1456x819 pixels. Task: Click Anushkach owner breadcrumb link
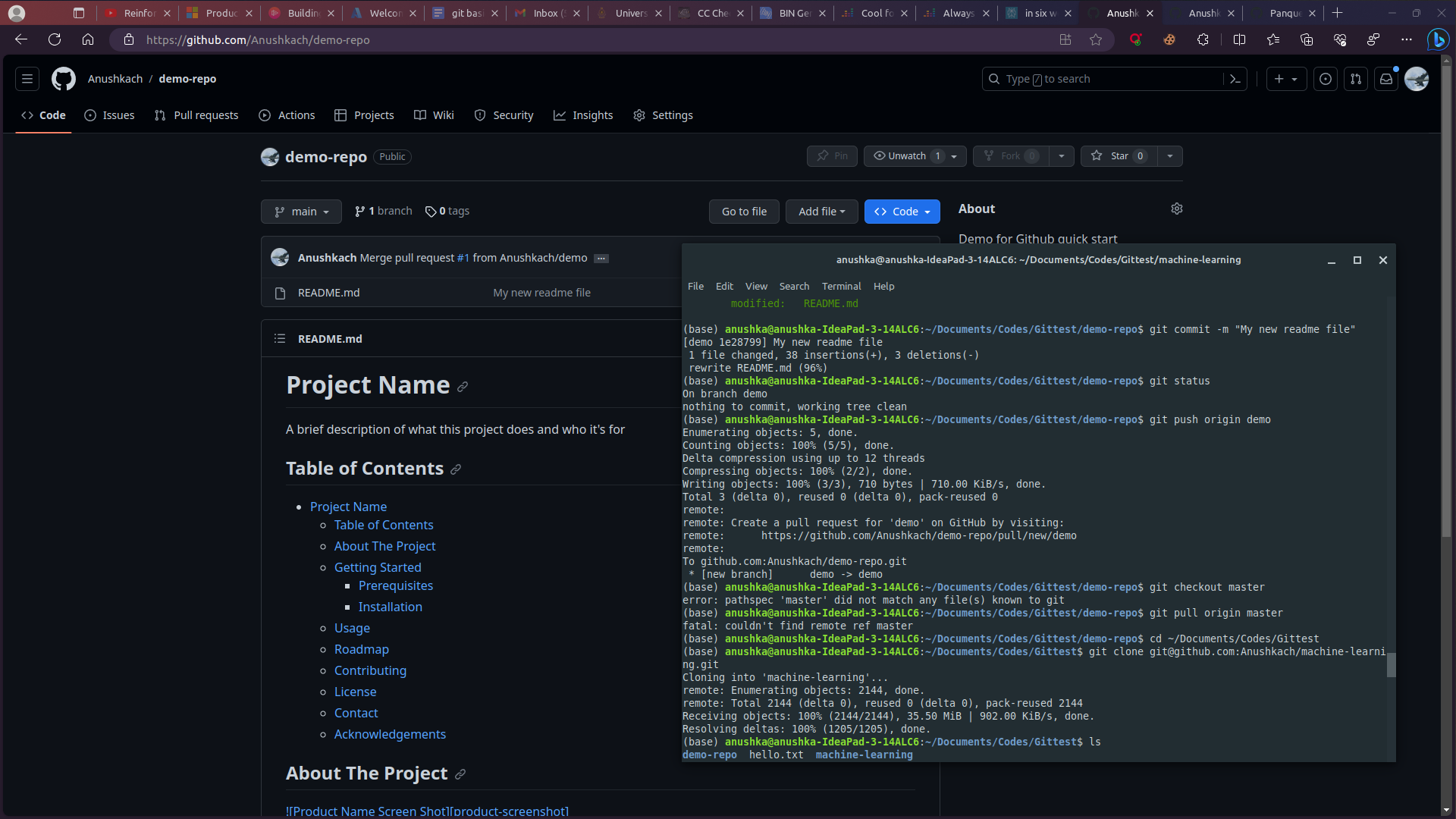click(x=115, y=79)
